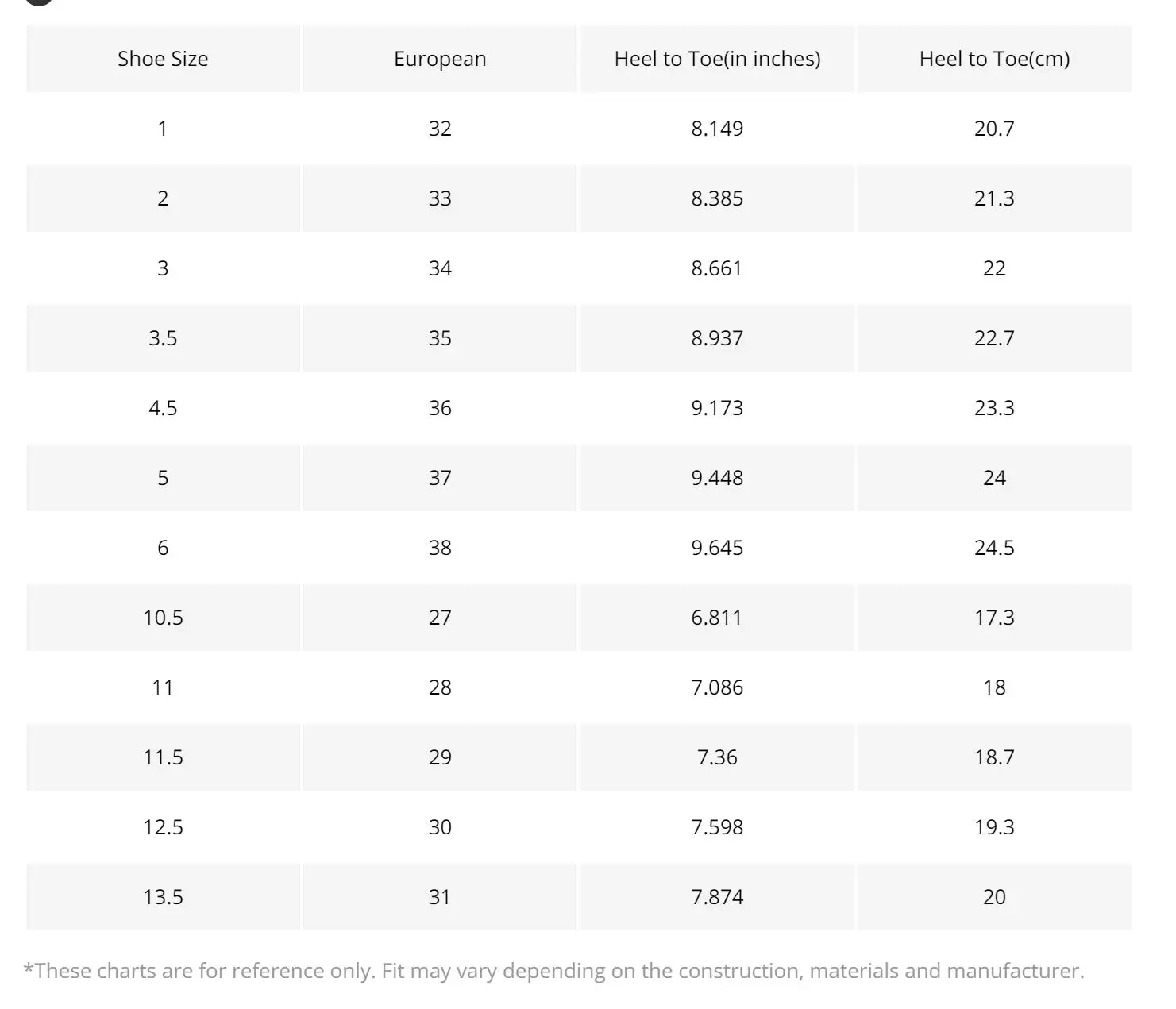Click the reference-only disclaimer text
Viewport: 1176px width, 1009px height.
[x=553, y=971]
